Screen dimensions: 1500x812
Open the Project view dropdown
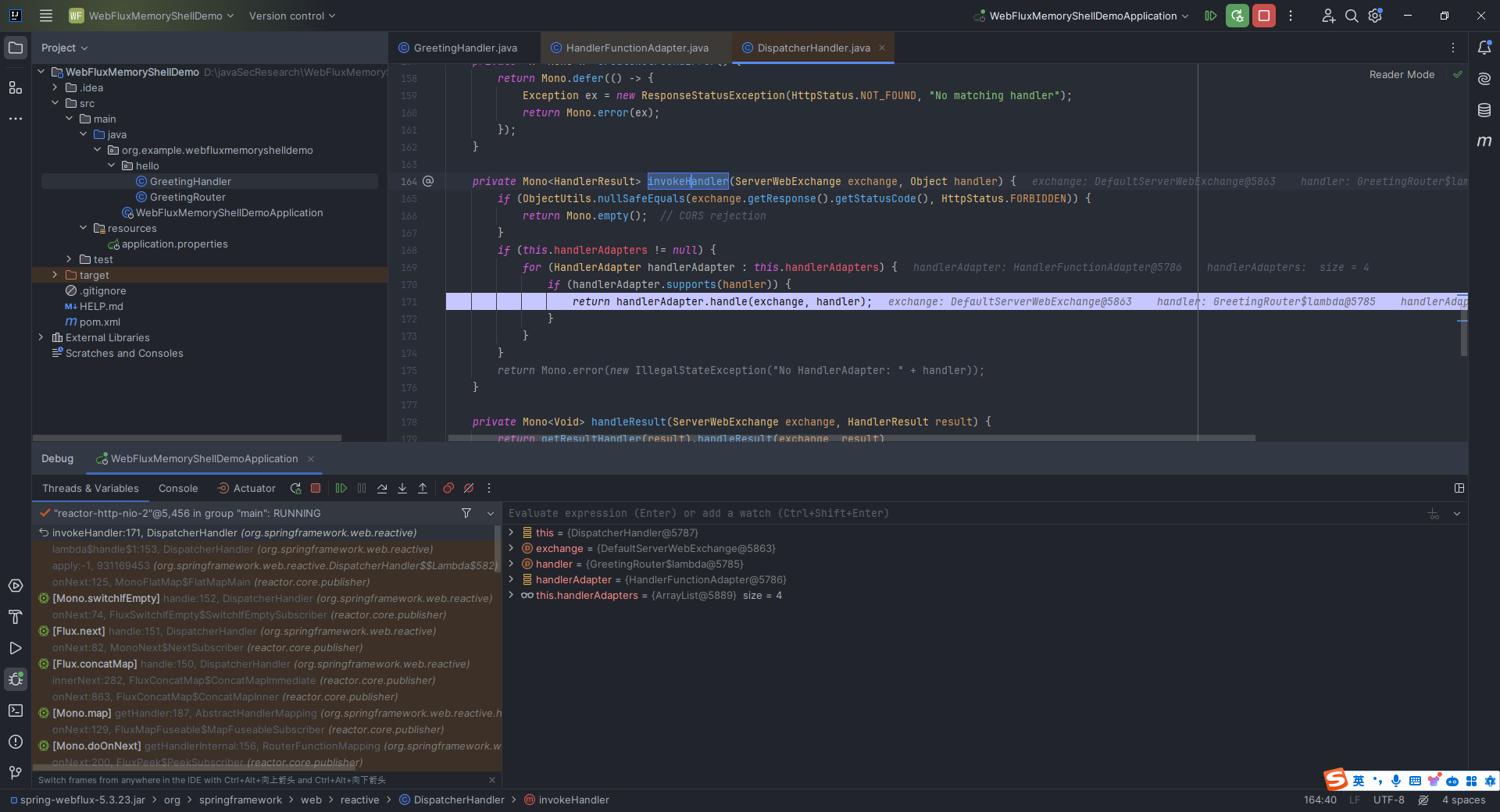coord(64,48)
